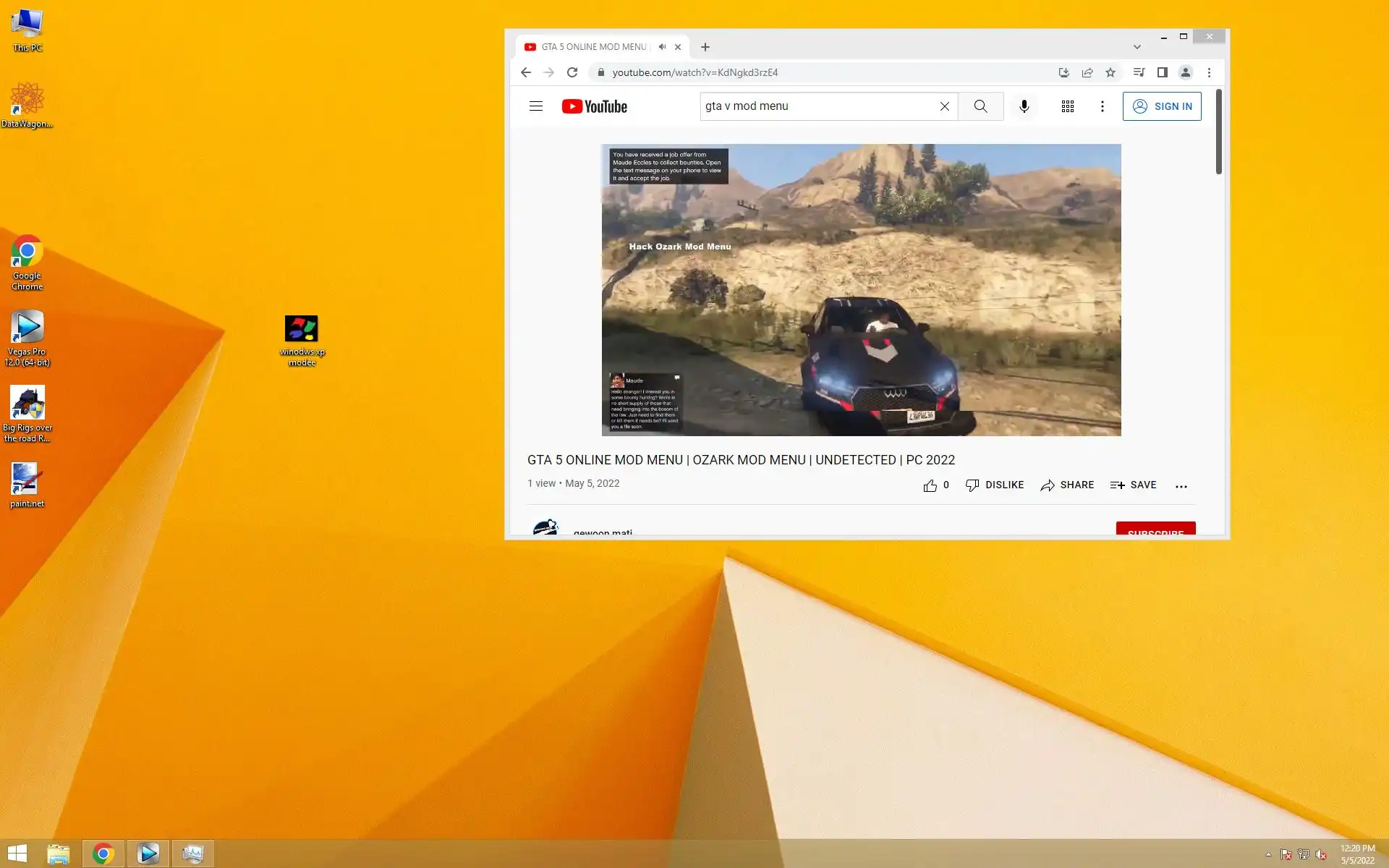Select the GTA 5 ONLINE MOD MENU tab
The width and height of the screenshot is (1389, 868).
pos(593,47)
